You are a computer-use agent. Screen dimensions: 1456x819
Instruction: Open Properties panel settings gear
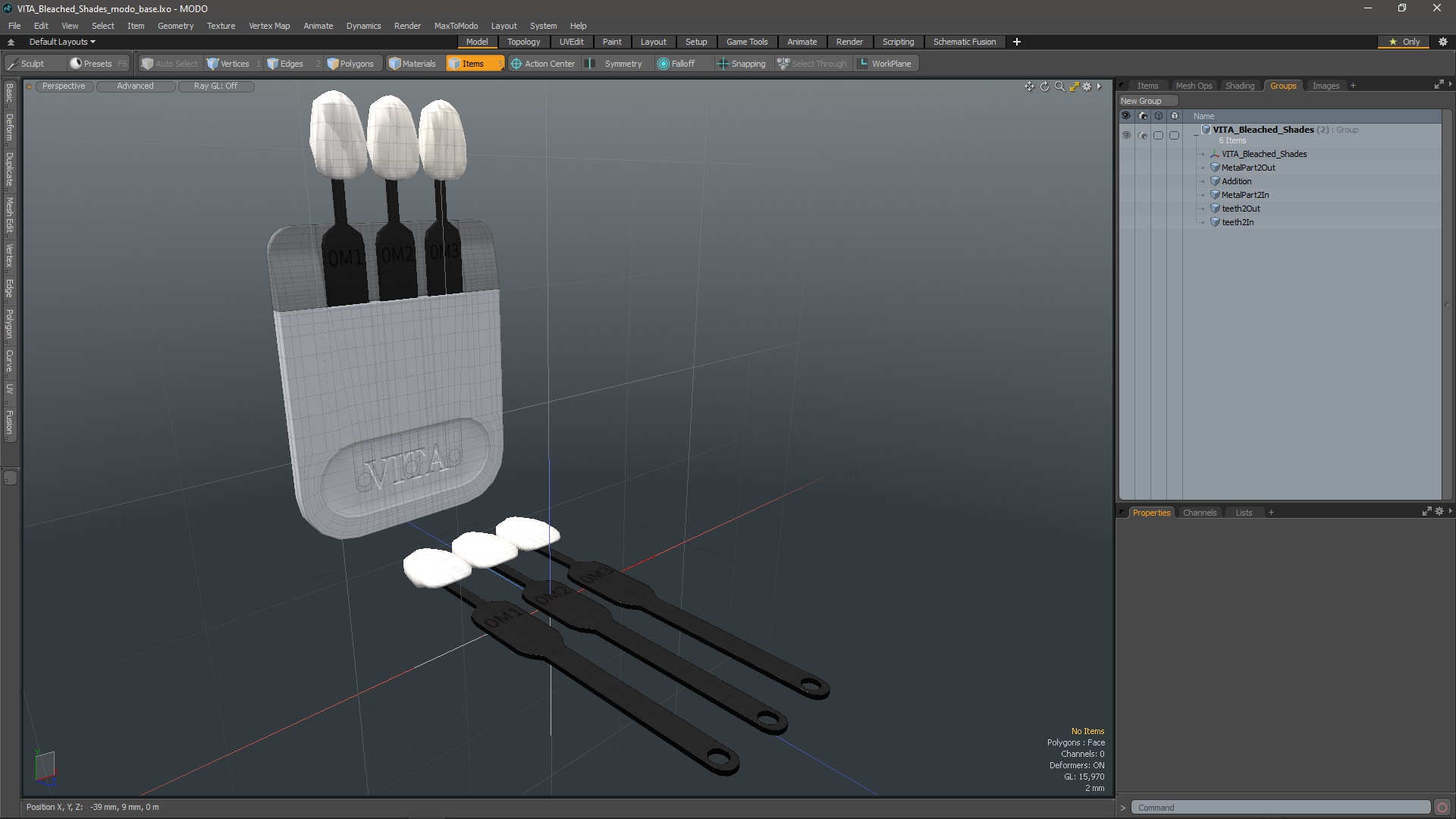tap(1439, 512)
